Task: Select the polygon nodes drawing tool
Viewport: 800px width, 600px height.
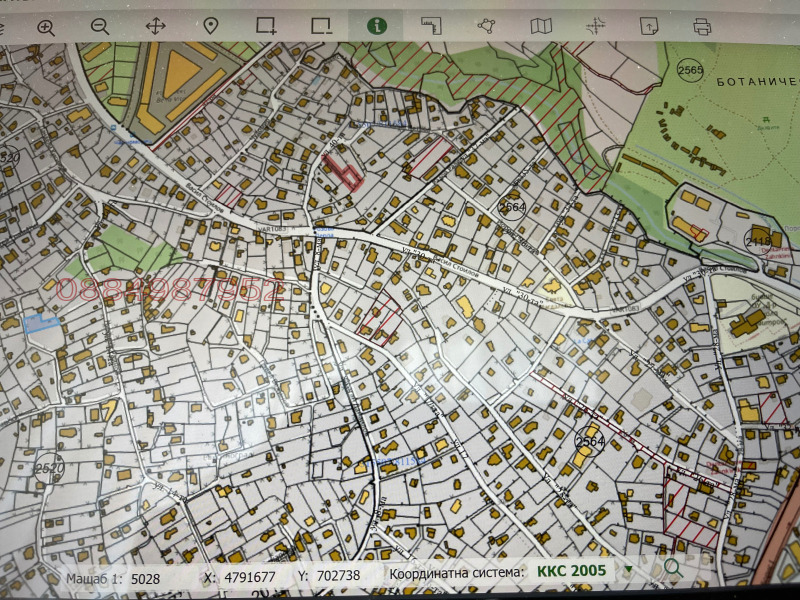Action: click(486, 26)
